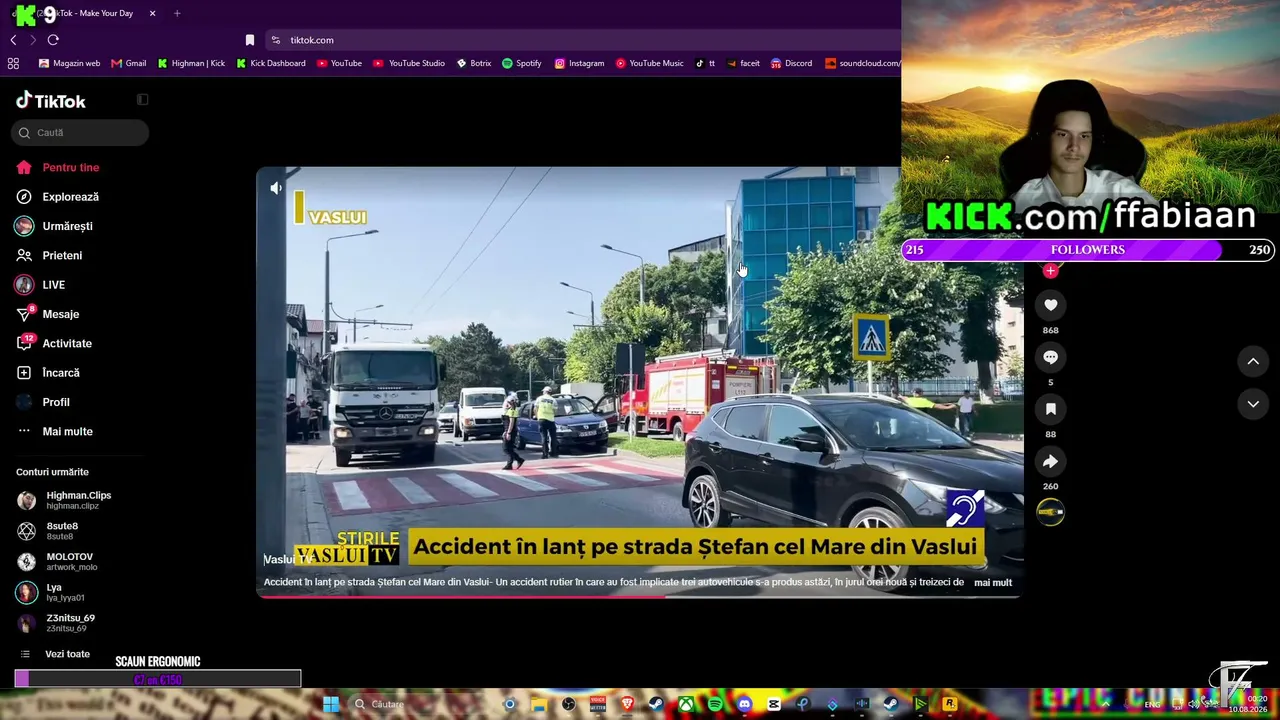Open the Highman | Kick bookmark
Screen dimensions: 1280x720
[x=192, y=63]
